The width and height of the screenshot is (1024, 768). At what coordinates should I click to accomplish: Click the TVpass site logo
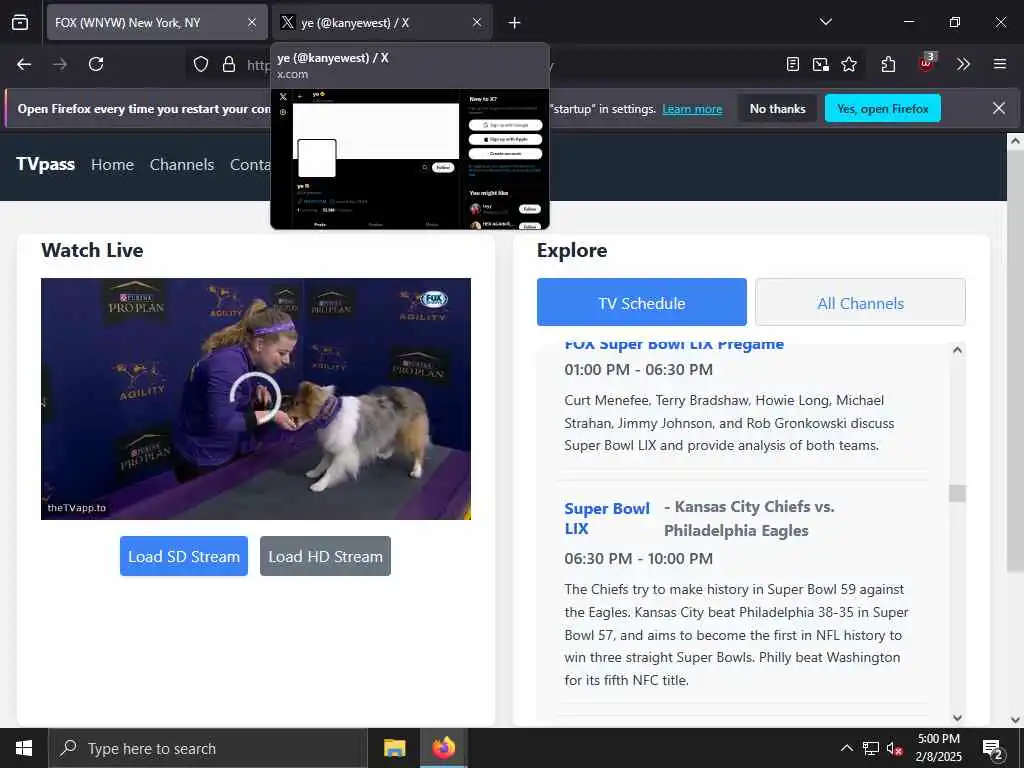point(45,164)
